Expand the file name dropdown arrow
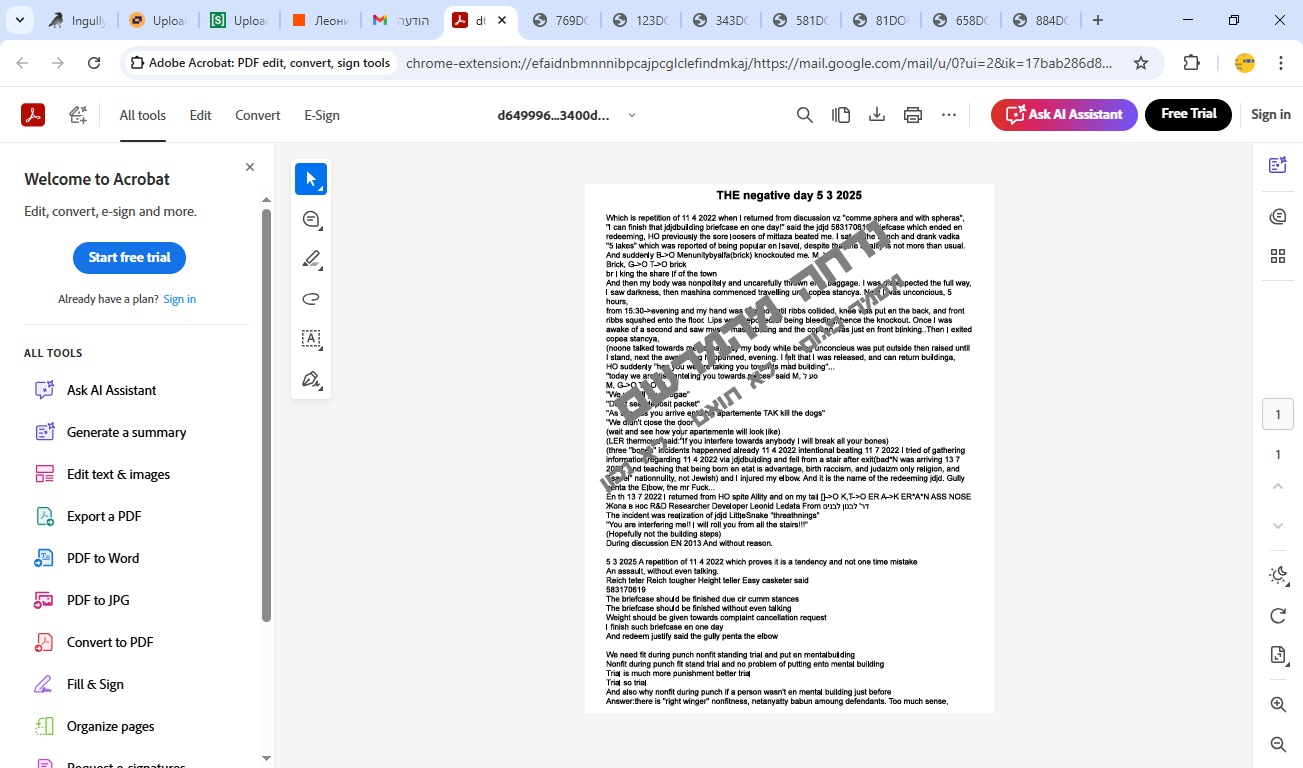 coord(632,115)
